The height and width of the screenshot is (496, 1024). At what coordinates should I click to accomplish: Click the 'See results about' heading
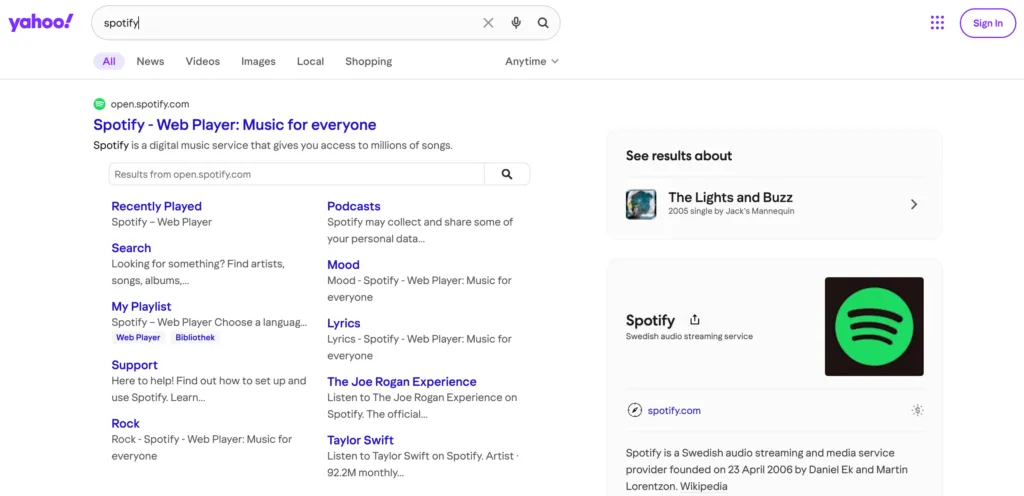679,156
